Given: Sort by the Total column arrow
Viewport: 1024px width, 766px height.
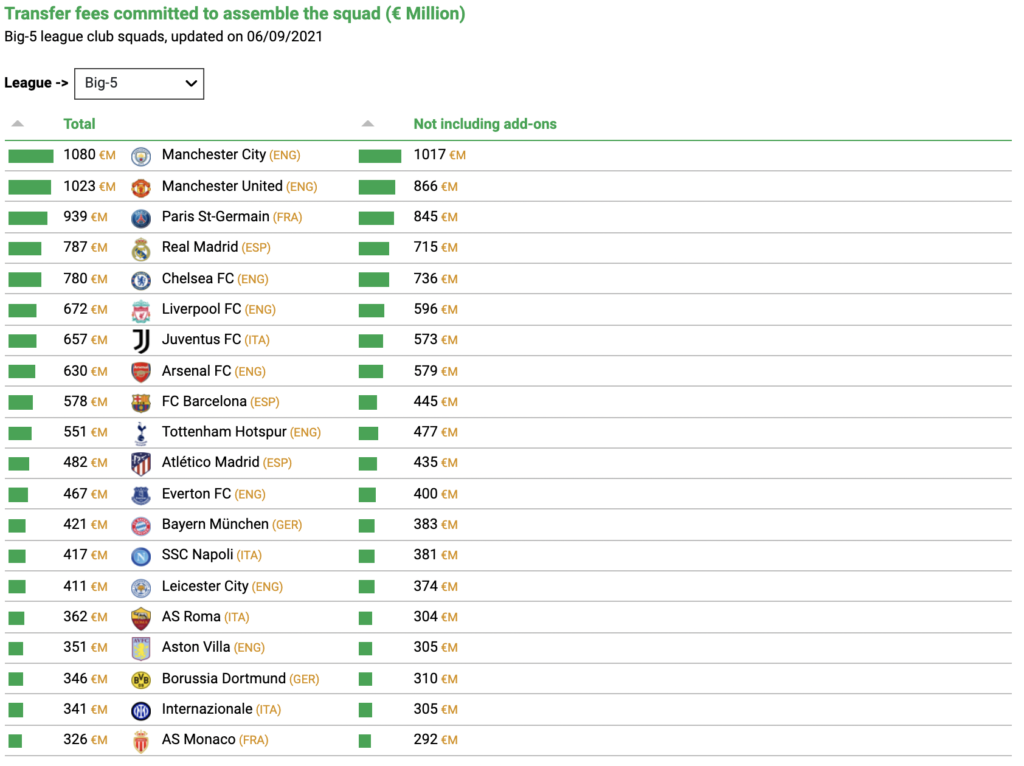Looking at the screenshot, I should tap(18, 123).
